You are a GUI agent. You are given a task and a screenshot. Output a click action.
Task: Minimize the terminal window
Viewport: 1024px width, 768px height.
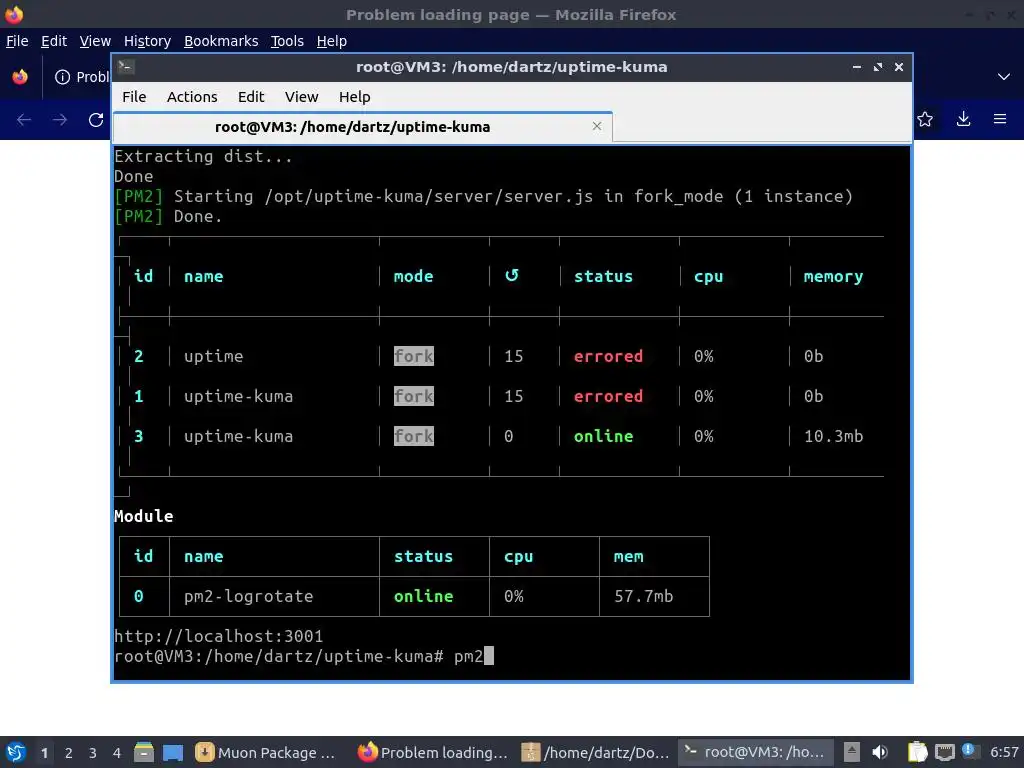click(857, 67)
